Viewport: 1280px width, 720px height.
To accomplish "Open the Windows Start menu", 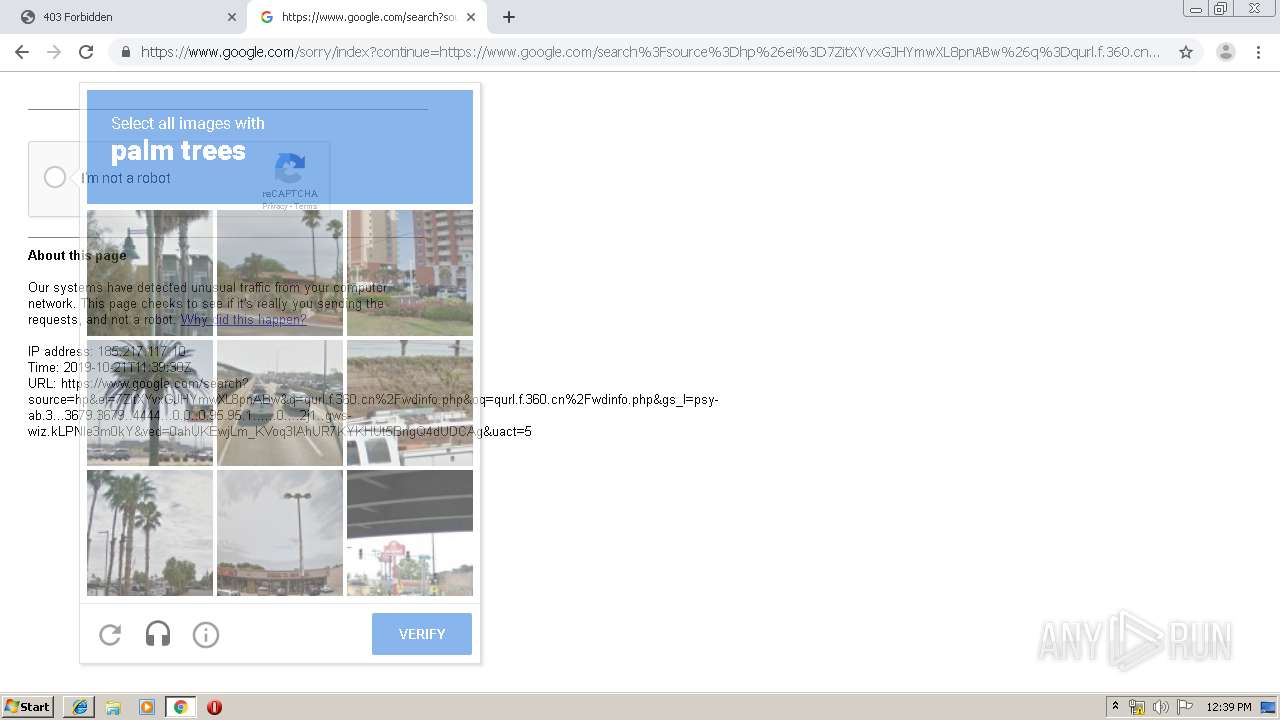I will (28, 707).
